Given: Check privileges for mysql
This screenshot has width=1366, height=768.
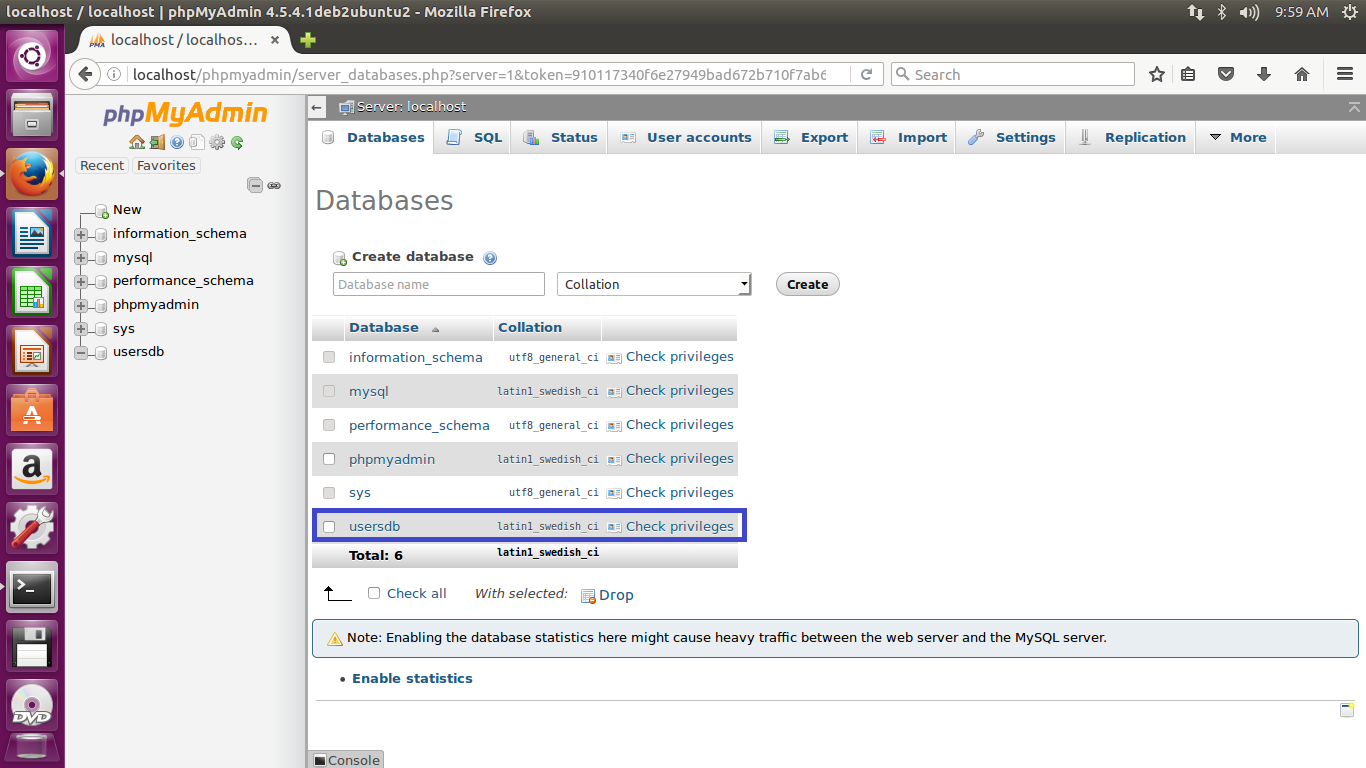Looking at the screenshot, I should [670, 390].
